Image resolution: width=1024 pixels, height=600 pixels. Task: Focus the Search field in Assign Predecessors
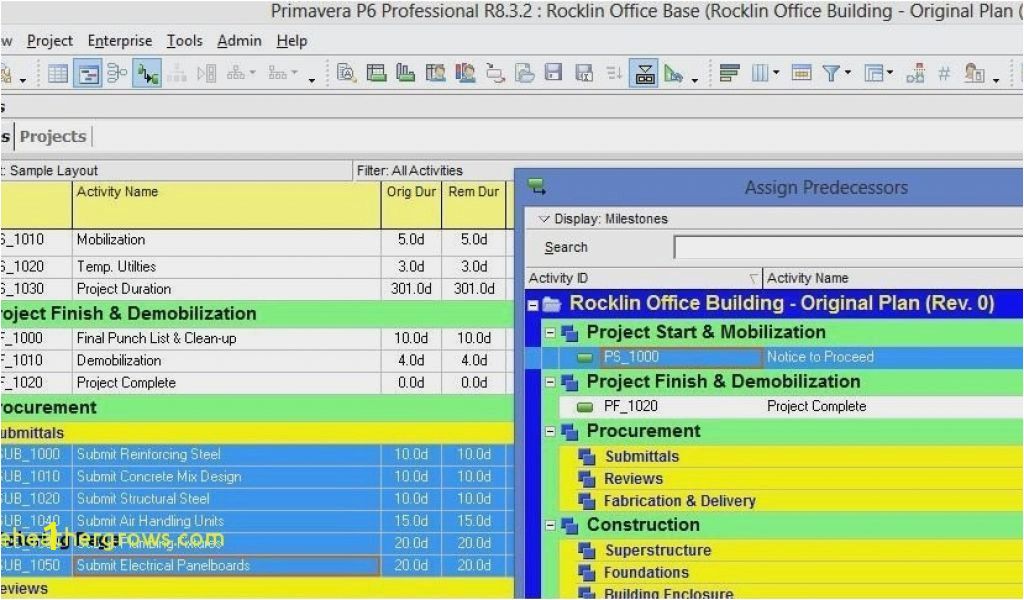pyautogui.click(x=848, y=247)
